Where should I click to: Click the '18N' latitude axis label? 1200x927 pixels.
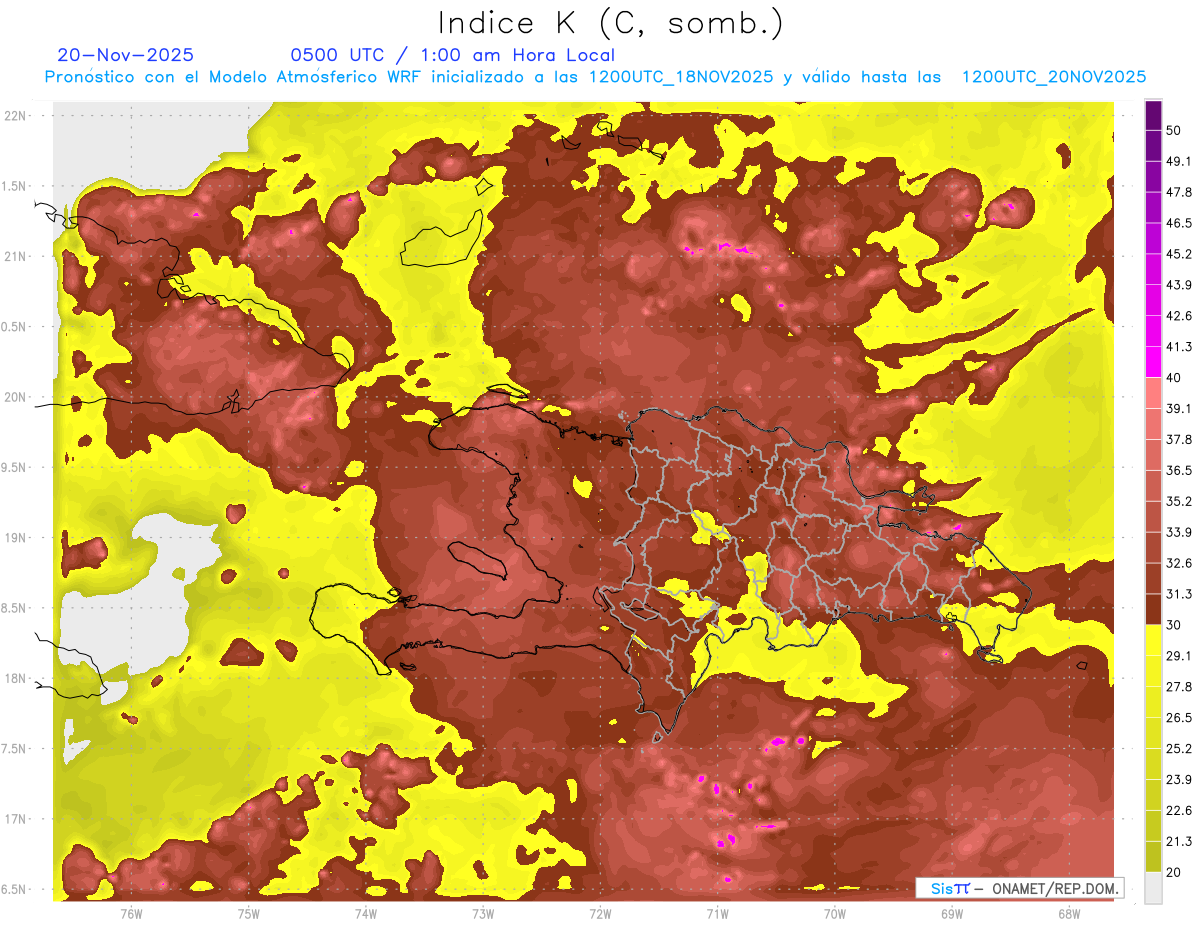[x=15, y=678]
